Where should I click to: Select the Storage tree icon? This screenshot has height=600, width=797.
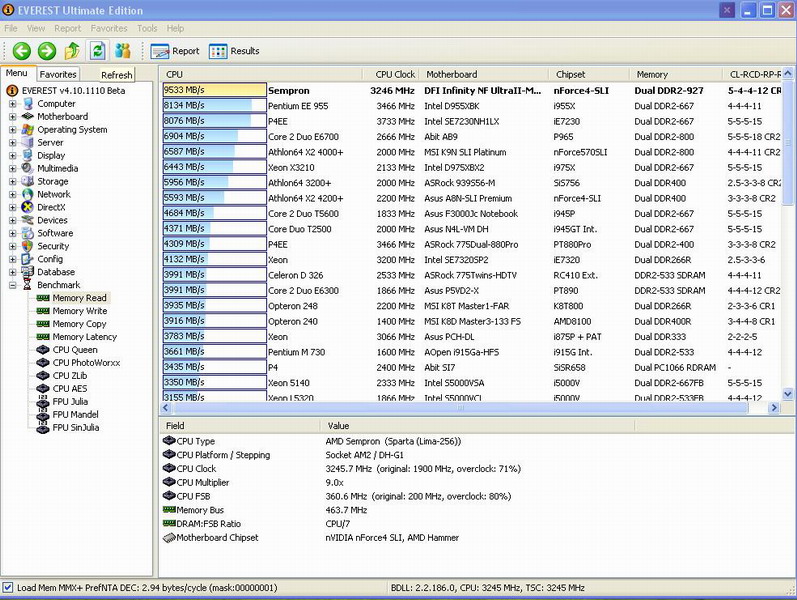(28, 182)
